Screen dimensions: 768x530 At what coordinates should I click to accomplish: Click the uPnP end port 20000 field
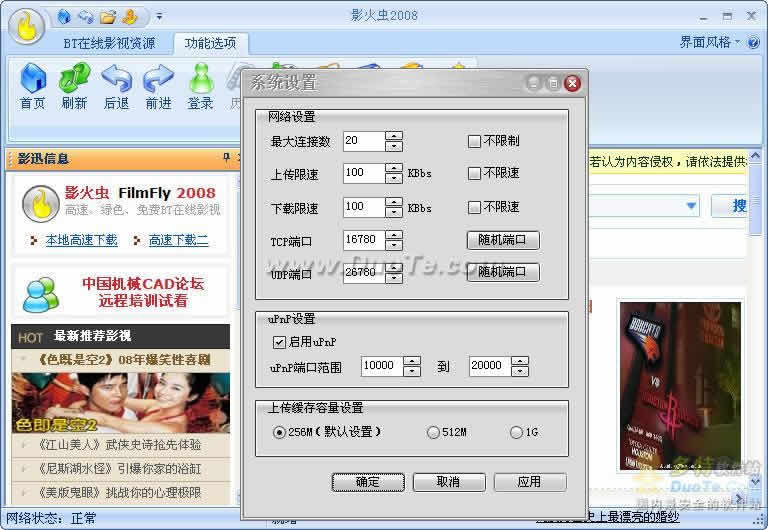(x=490, y=366)
